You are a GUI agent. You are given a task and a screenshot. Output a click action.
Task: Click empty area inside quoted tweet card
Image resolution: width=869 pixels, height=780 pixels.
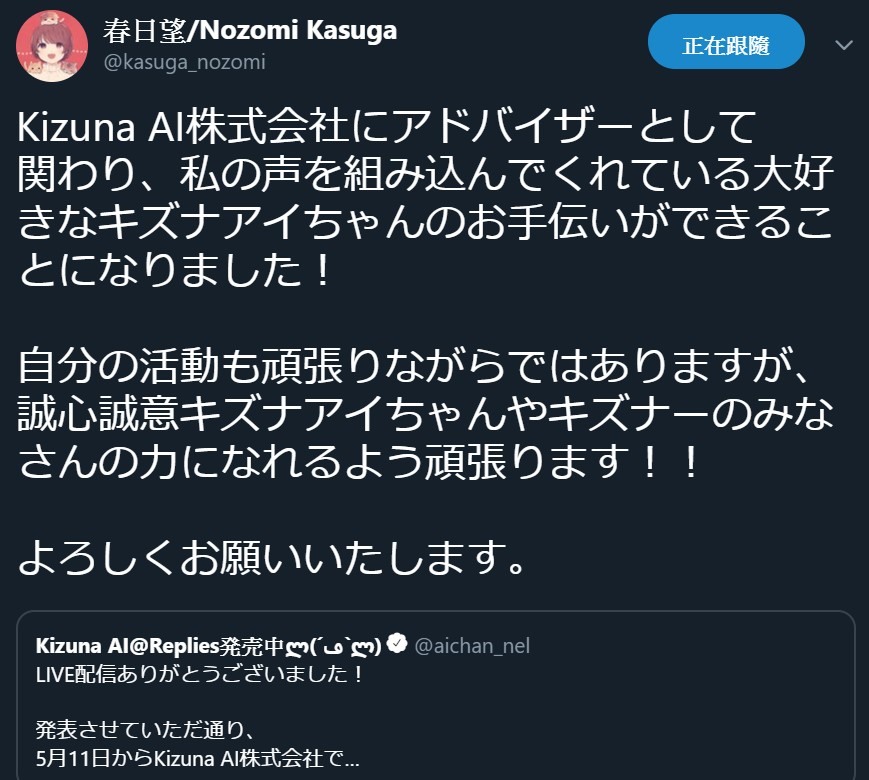pos(637,715)
